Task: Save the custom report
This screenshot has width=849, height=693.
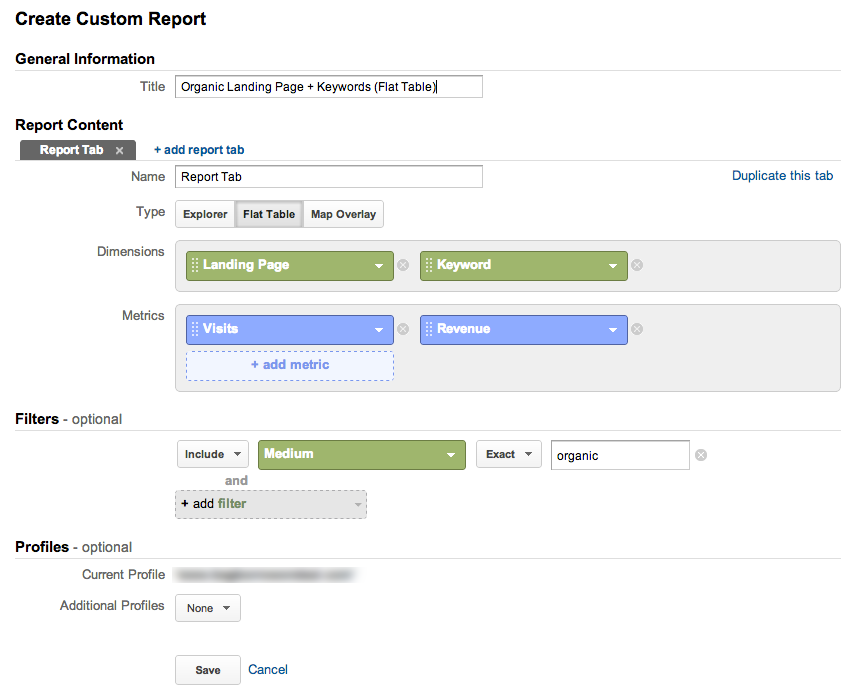Action: tap(208, 670)
